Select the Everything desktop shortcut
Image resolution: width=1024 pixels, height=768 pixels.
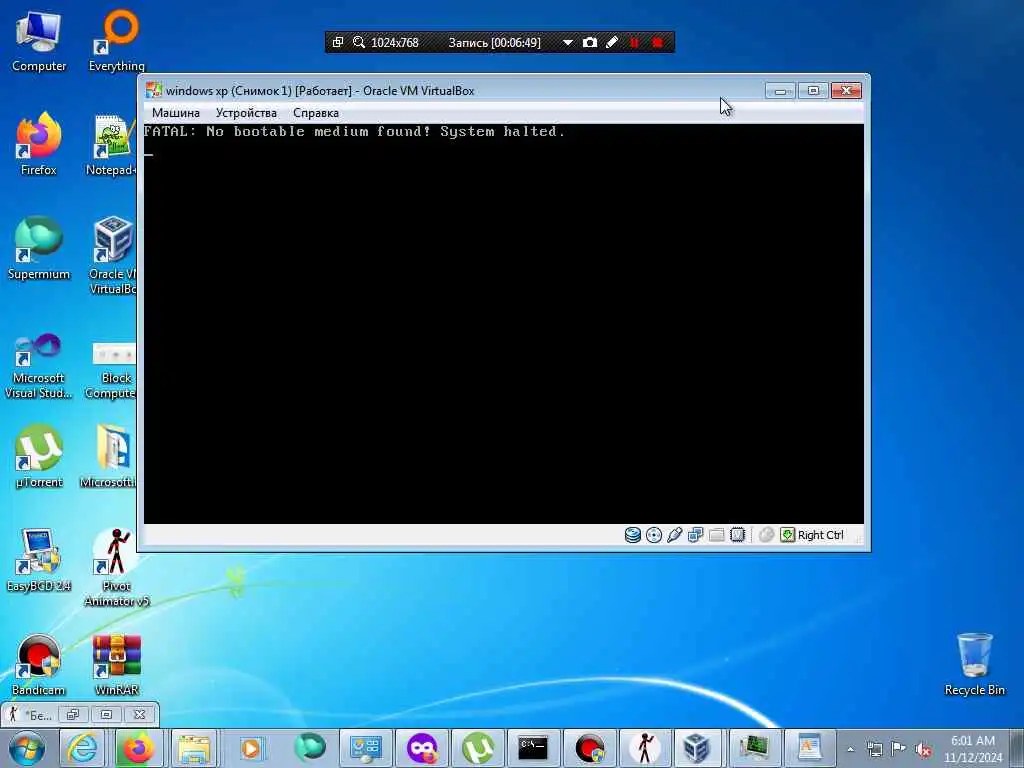point(117,41)
